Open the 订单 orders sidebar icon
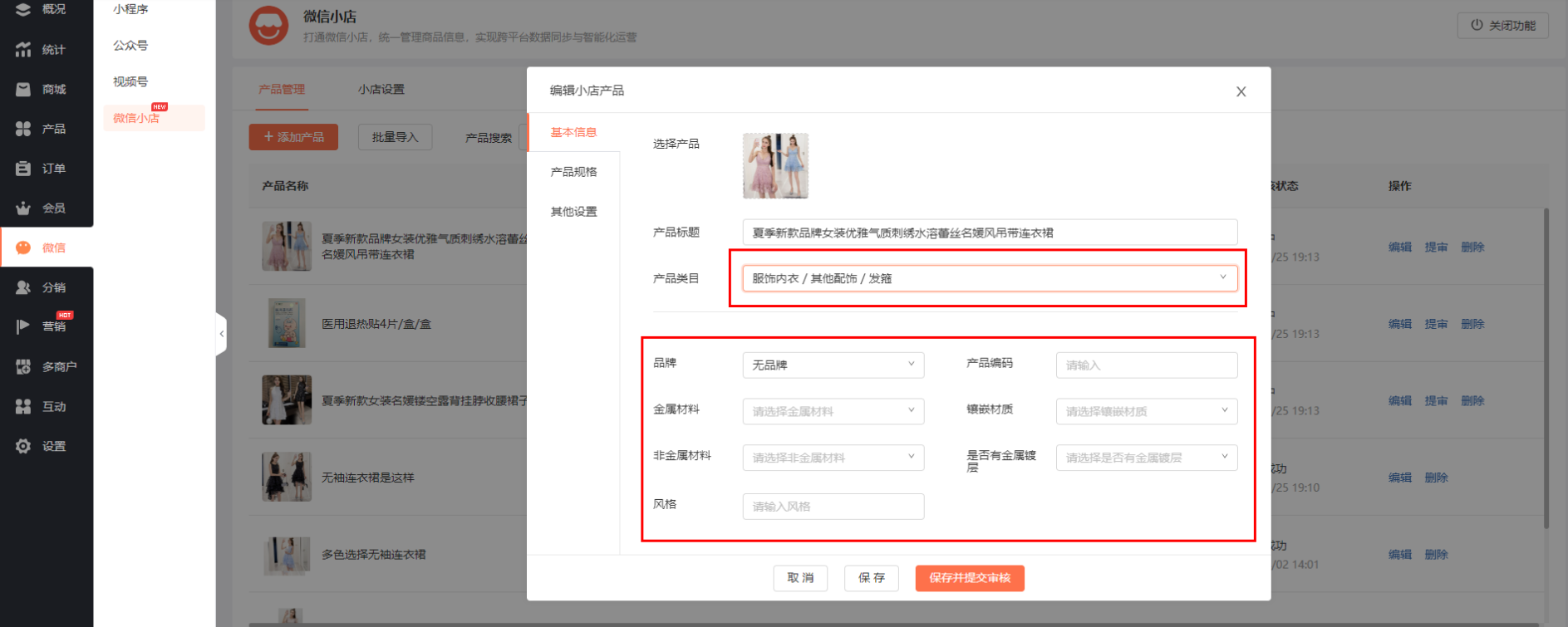Viewport: 1568px width, 627px height. pos(23,169)
